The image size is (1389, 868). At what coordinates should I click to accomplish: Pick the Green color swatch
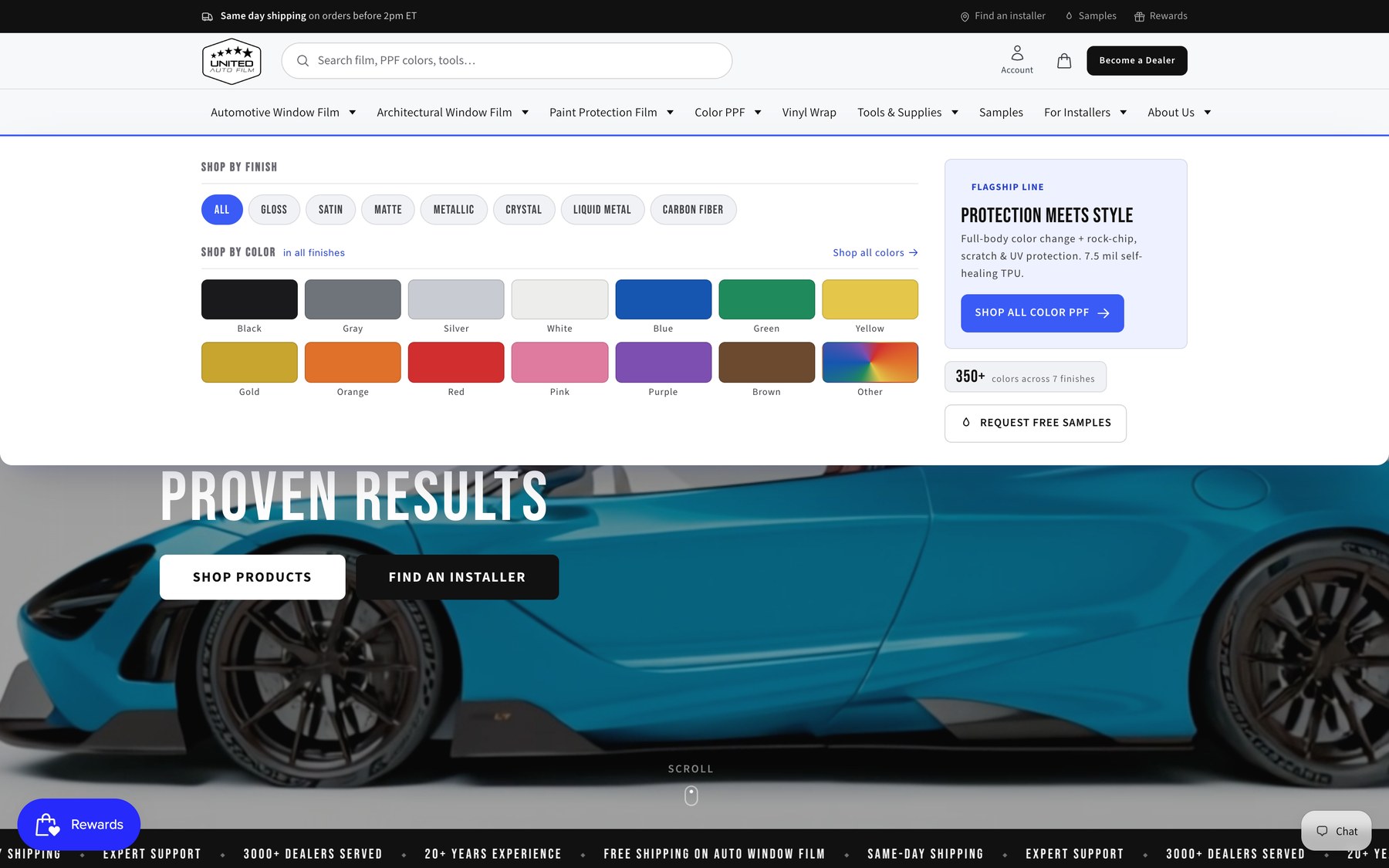(766, 299)
